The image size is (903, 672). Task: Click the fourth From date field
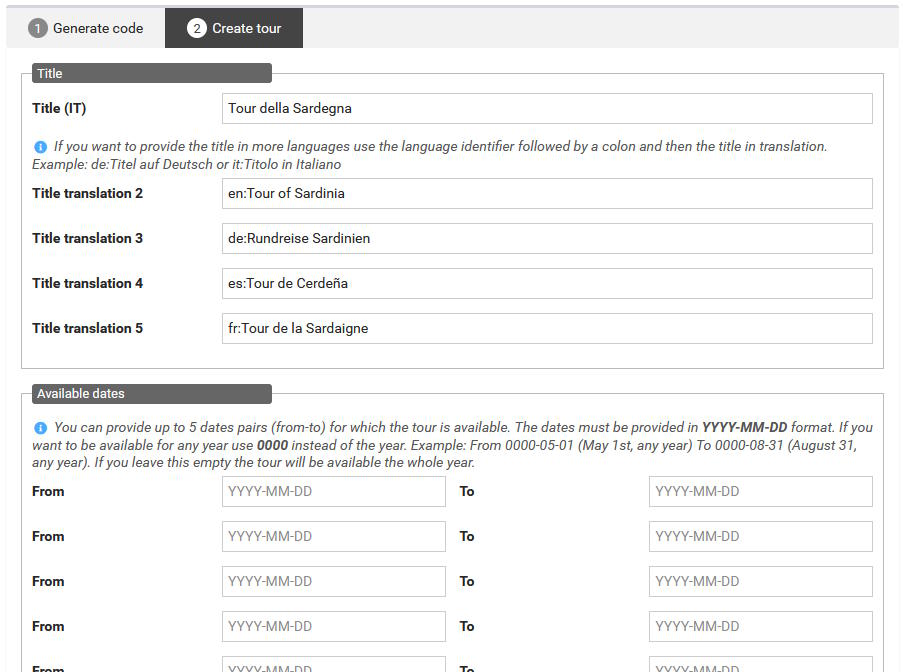point(333,627)
